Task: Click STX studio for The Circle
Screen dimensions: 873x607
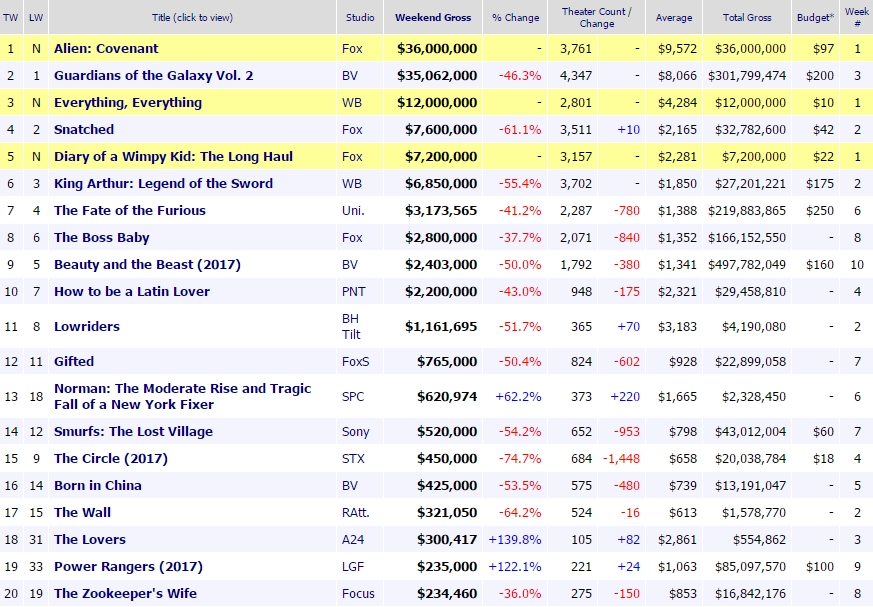Action: (353, 458)
